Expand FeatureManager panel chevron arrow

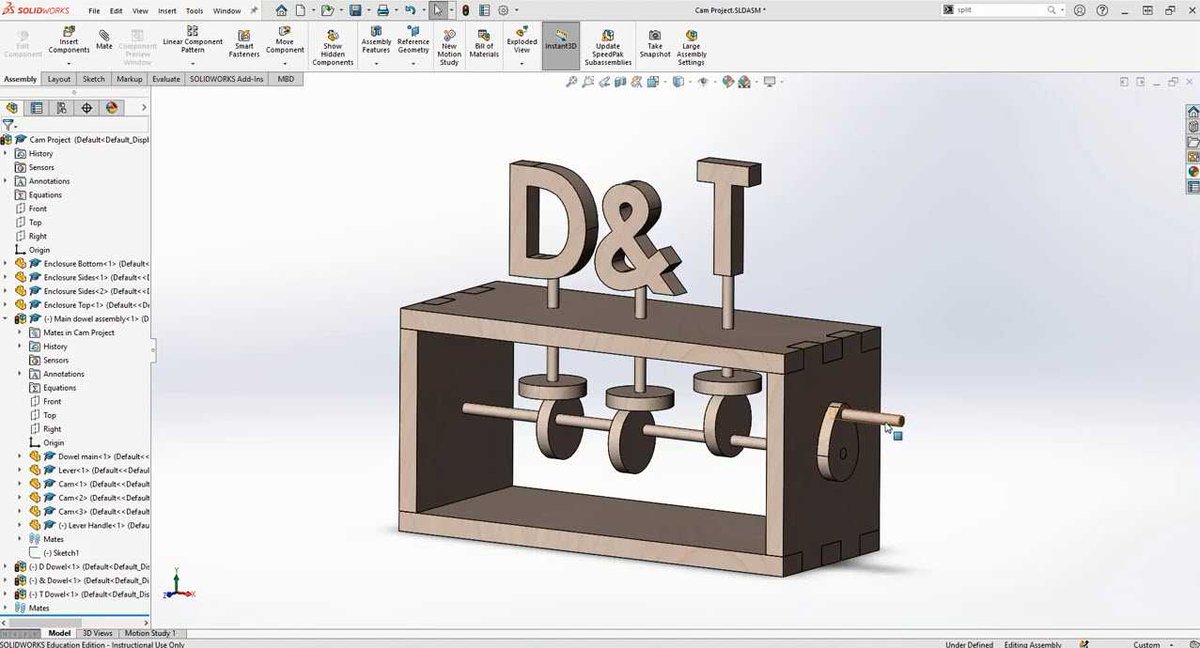pos(144,107)
